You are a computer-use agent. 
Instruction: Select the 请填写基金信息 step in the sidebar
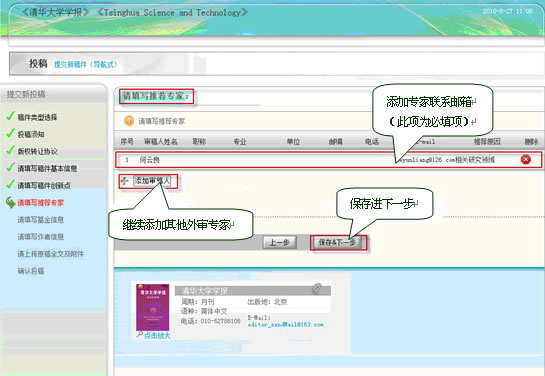(x=41, y=220)
